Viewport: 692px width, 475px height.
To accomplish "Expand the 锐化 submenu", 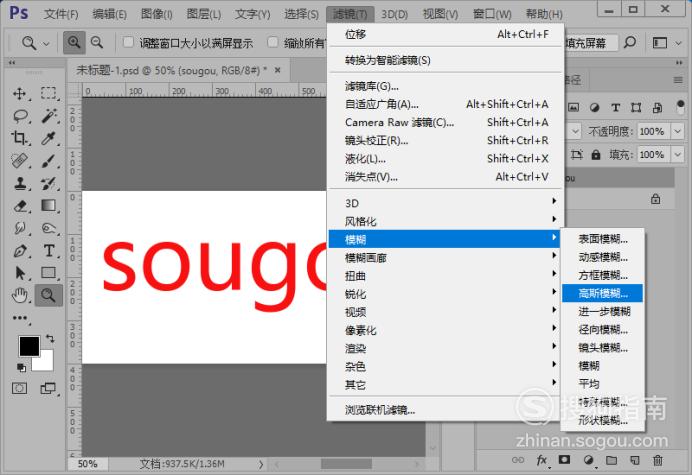I will [x=446, y=294].
